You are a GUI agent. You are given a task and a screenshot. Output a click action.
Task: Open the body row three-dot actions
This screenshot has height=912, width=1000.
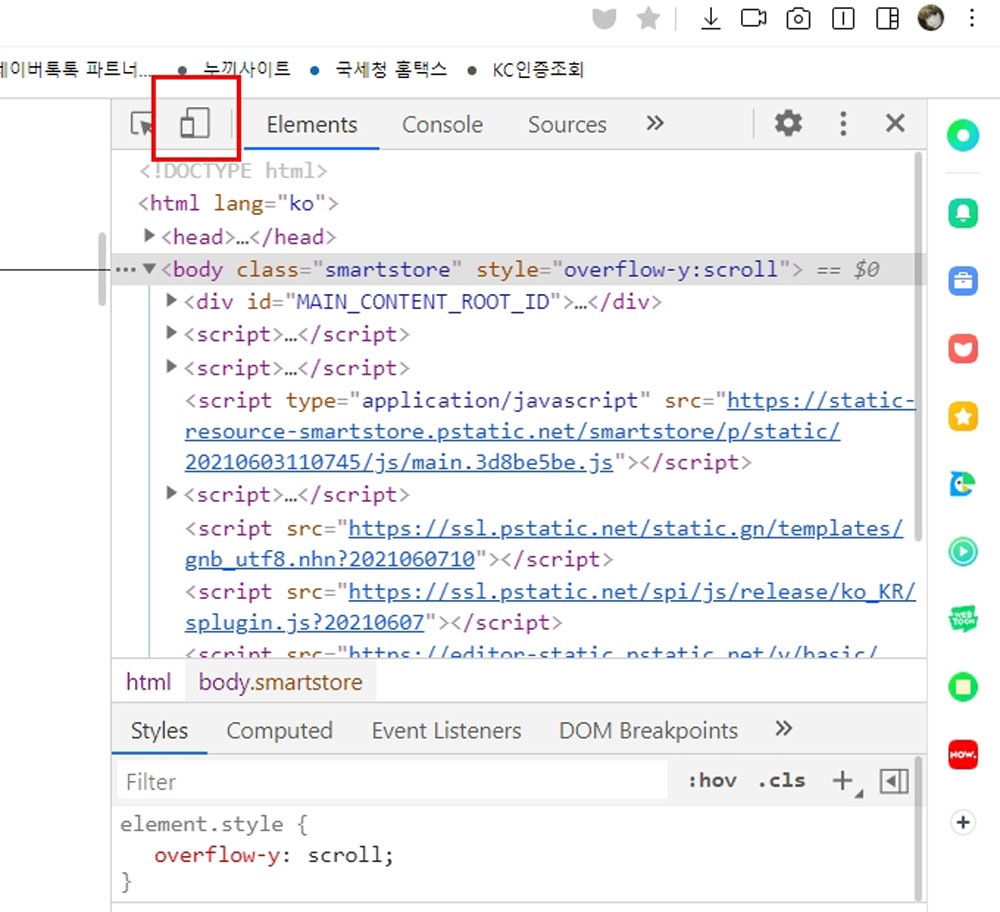coord(126,270)
